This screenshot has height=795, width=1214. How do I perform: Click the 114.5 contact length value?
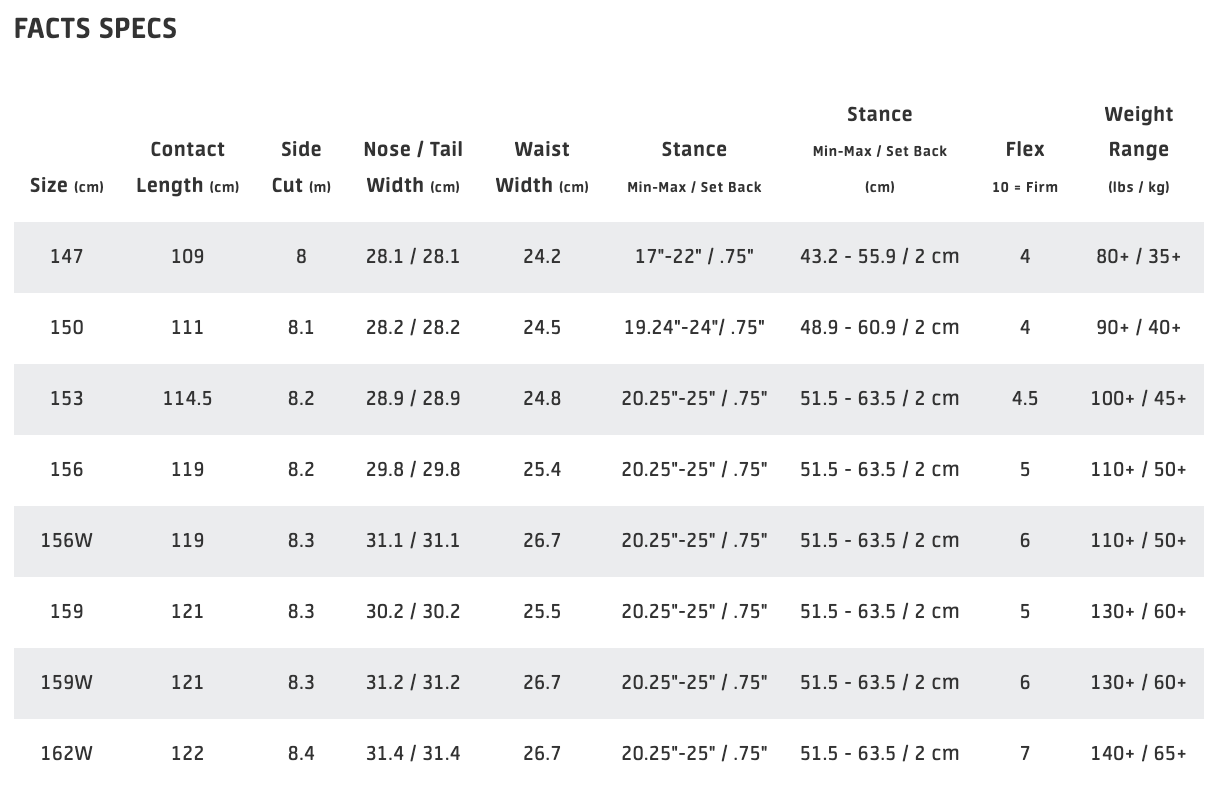point(187,399)
